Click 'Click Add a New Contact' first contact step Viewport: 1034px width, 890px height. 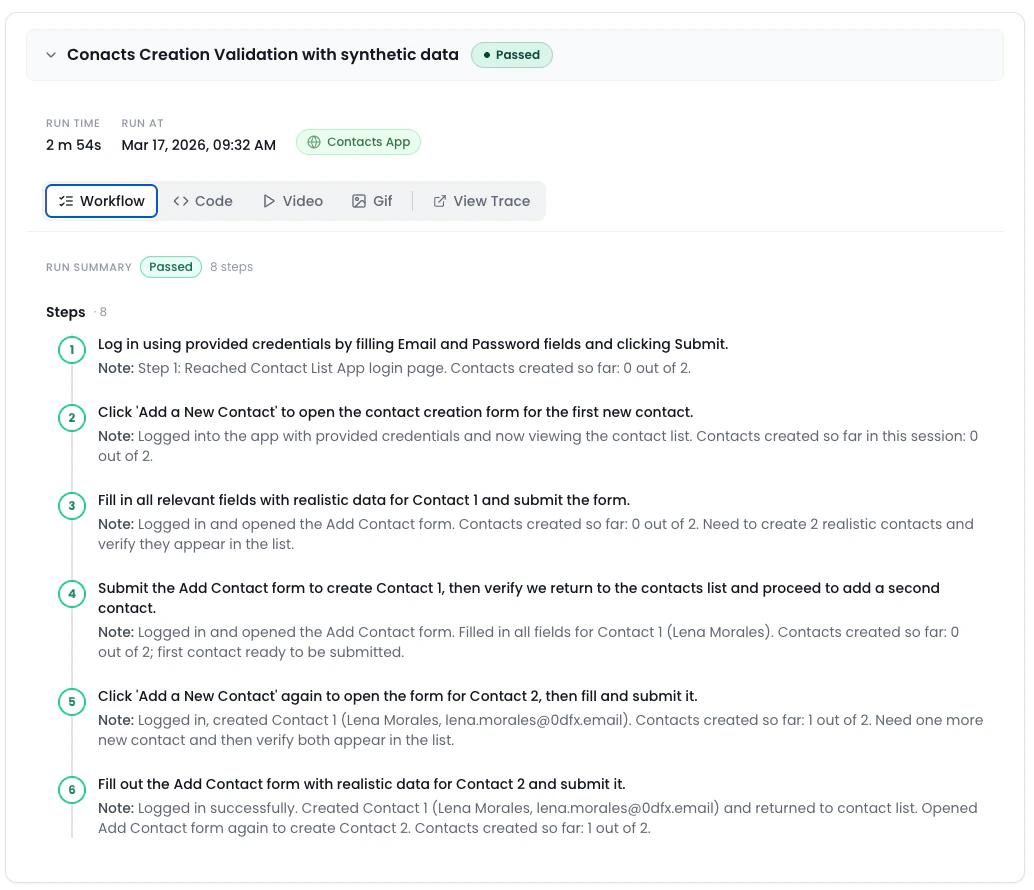[396, 412]
